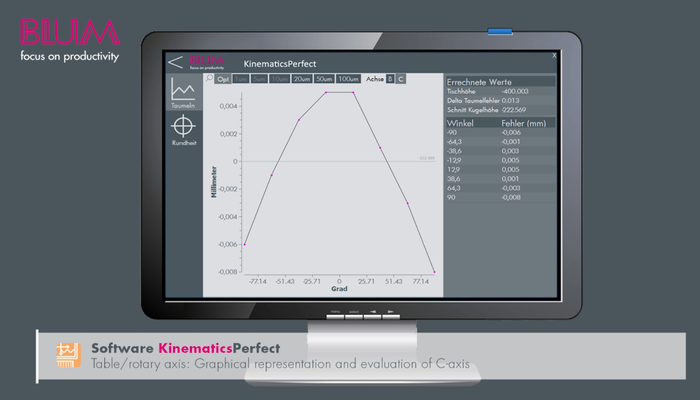Select the table row with Winkel -12,9
The width and height of the screenshot is (700, 400).
pyautogui.click(x=500, y=160)
